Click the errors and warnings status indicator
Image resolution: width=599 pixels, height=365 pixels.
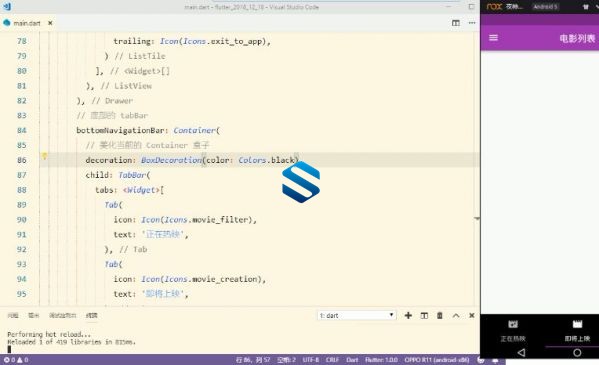(16, 360)
